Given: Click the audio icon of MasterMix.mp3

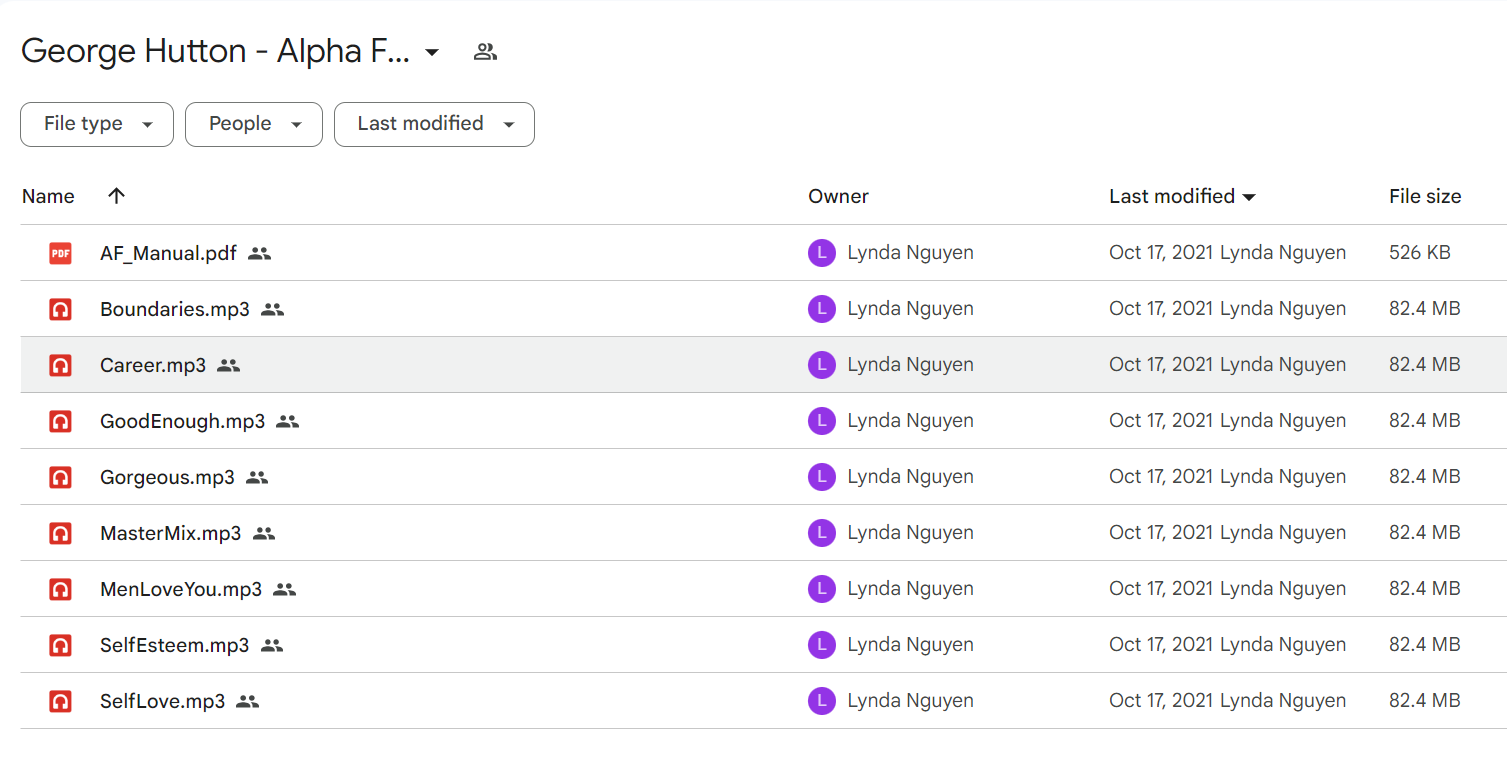Looking at the screenshot, I should tap(60, 533).
